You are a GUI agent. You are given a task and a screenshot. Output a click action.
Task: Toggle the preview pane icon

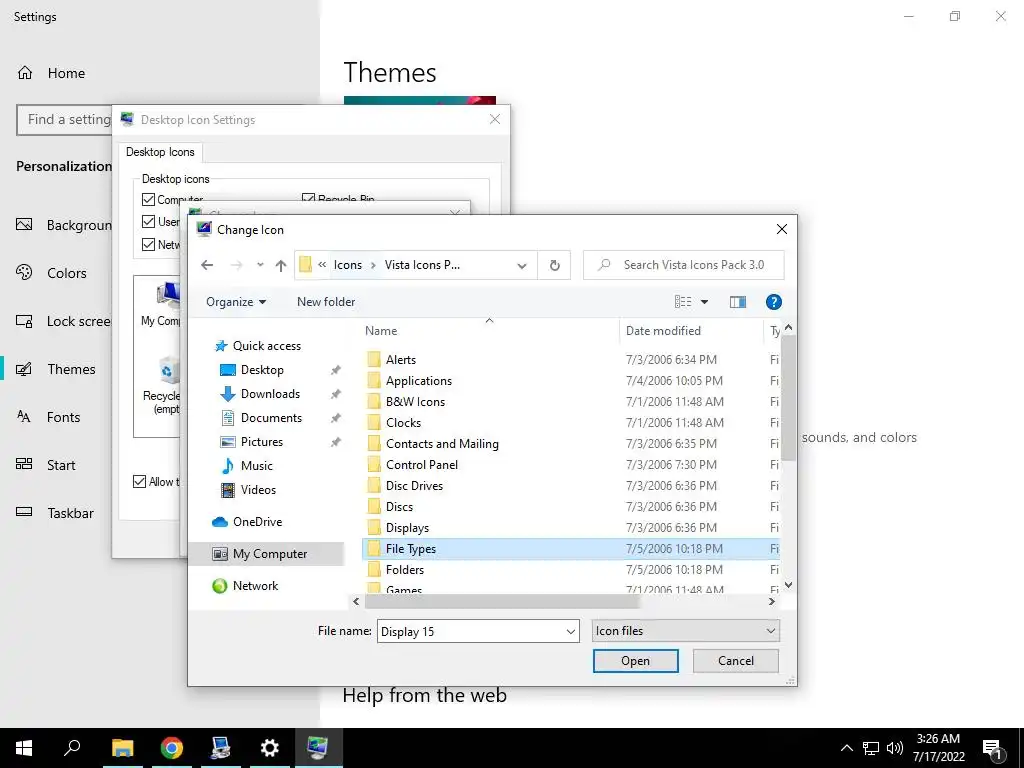pyautogui.click(x=738, y=302)
